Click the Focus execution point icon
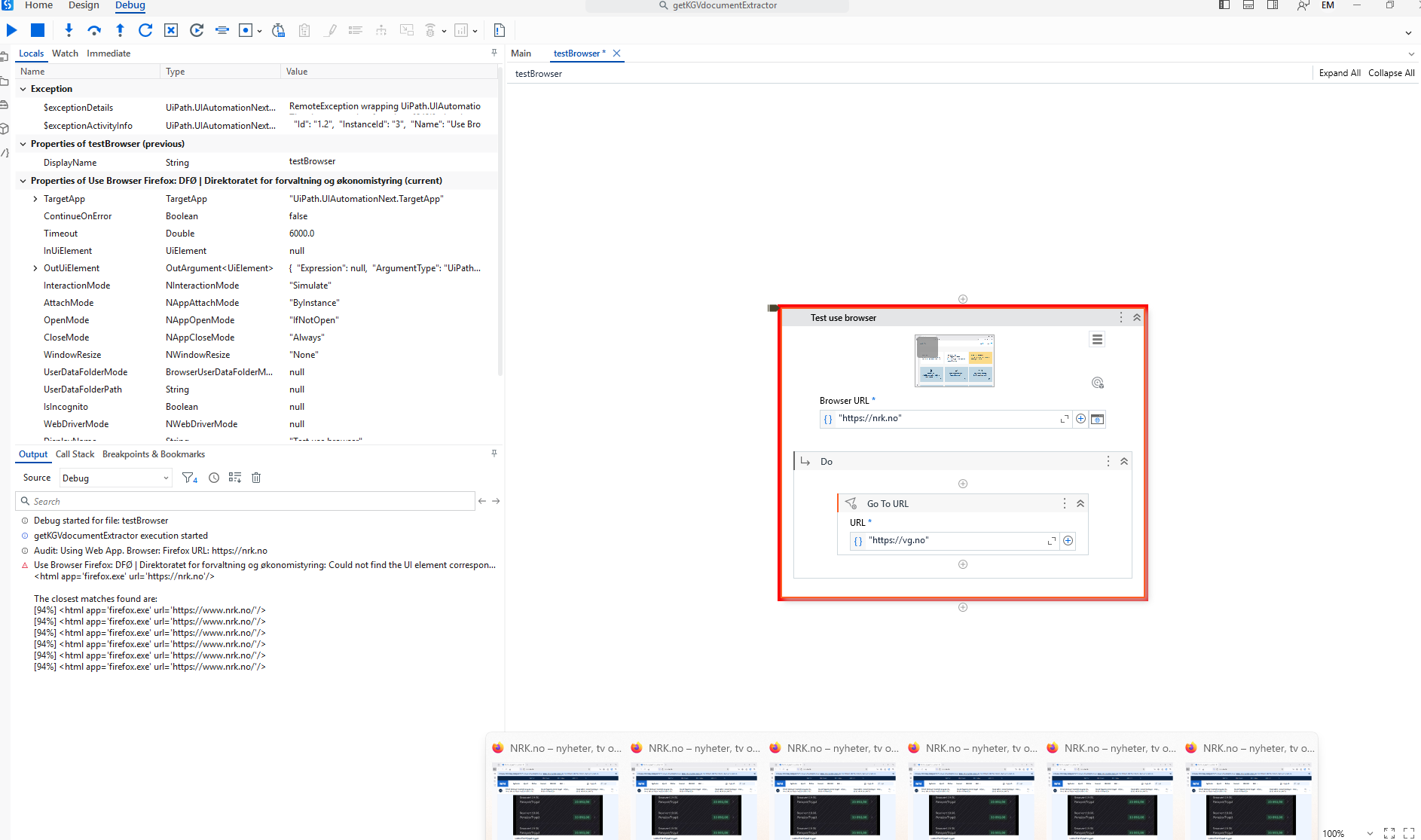1421x840 pixels. pos(222,30)
